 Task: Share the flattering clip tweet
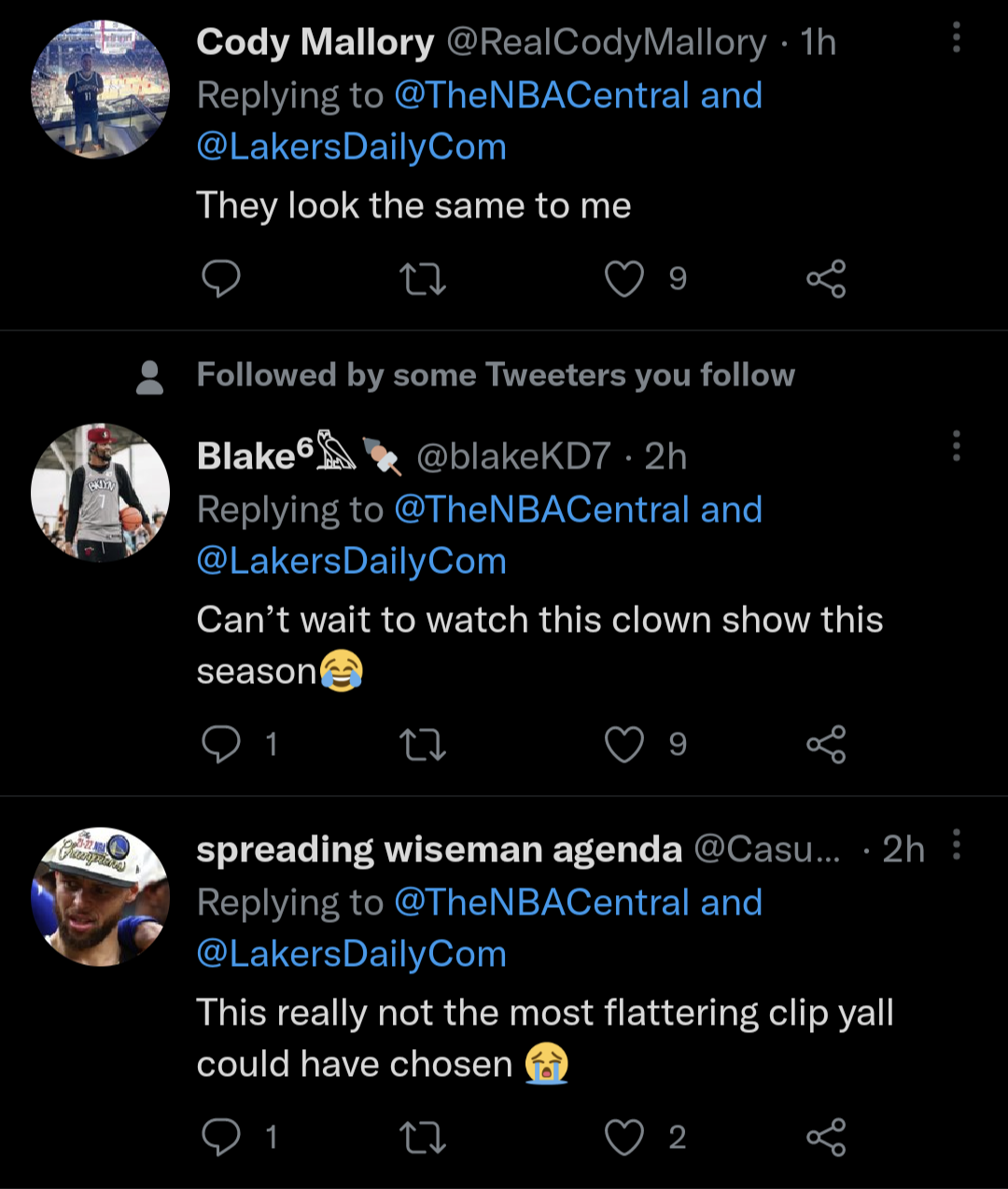click(826, 1138)
